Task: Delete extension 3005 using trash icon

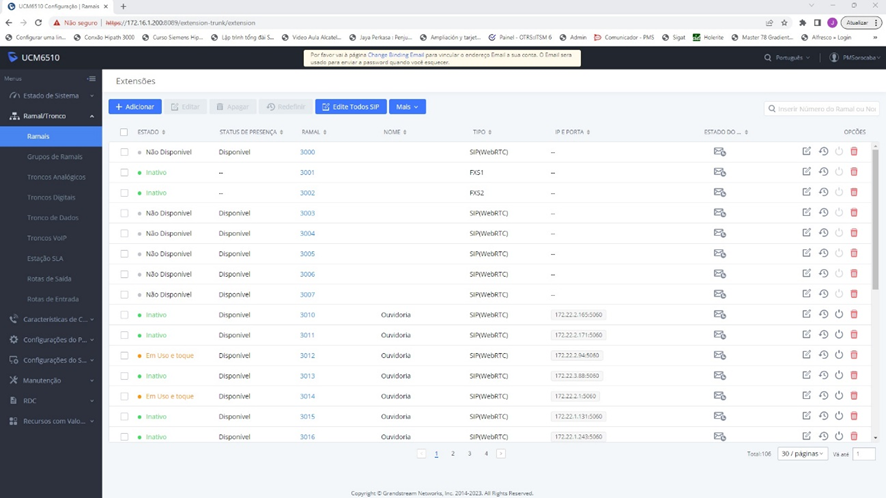Action: click(854, 254)
